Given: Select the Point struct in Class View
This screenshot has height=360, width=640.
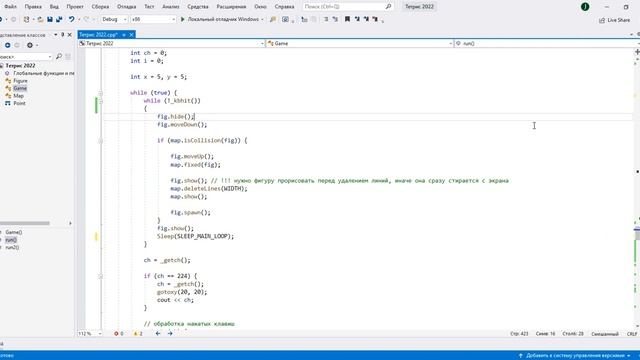Looking at the screenshot, I should [19, 103].
